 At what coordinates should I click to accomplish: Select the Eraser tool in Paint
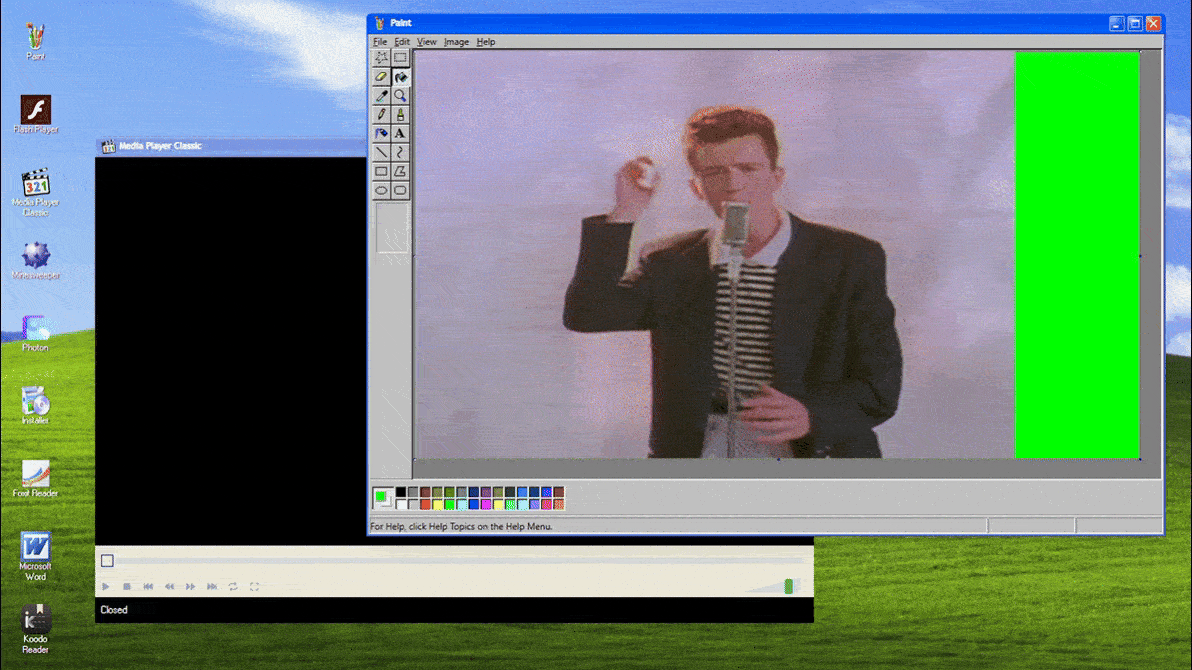tap(381, 77)
